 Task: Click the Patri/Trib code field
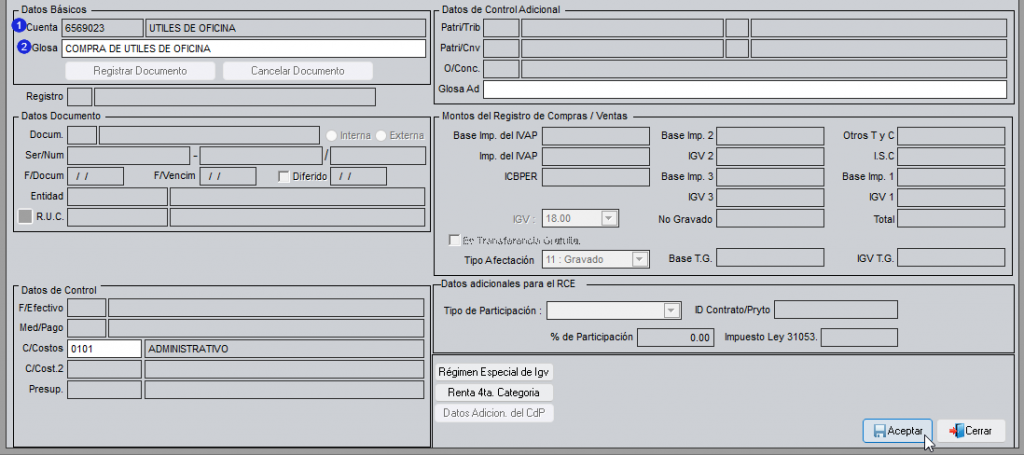coord(502,28)
